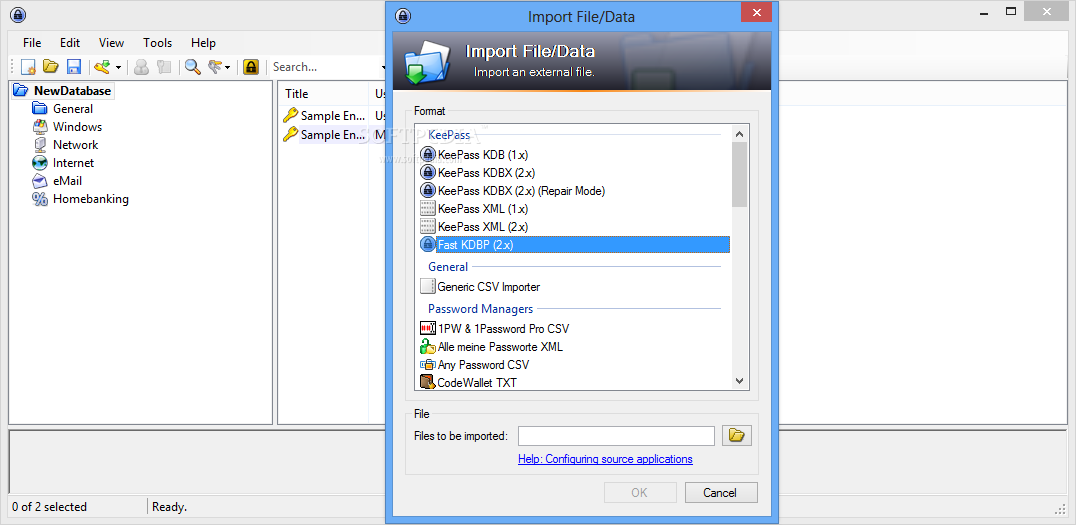Click the Files to be imported field
This screenshot has width=1076, height=525.
616,436
